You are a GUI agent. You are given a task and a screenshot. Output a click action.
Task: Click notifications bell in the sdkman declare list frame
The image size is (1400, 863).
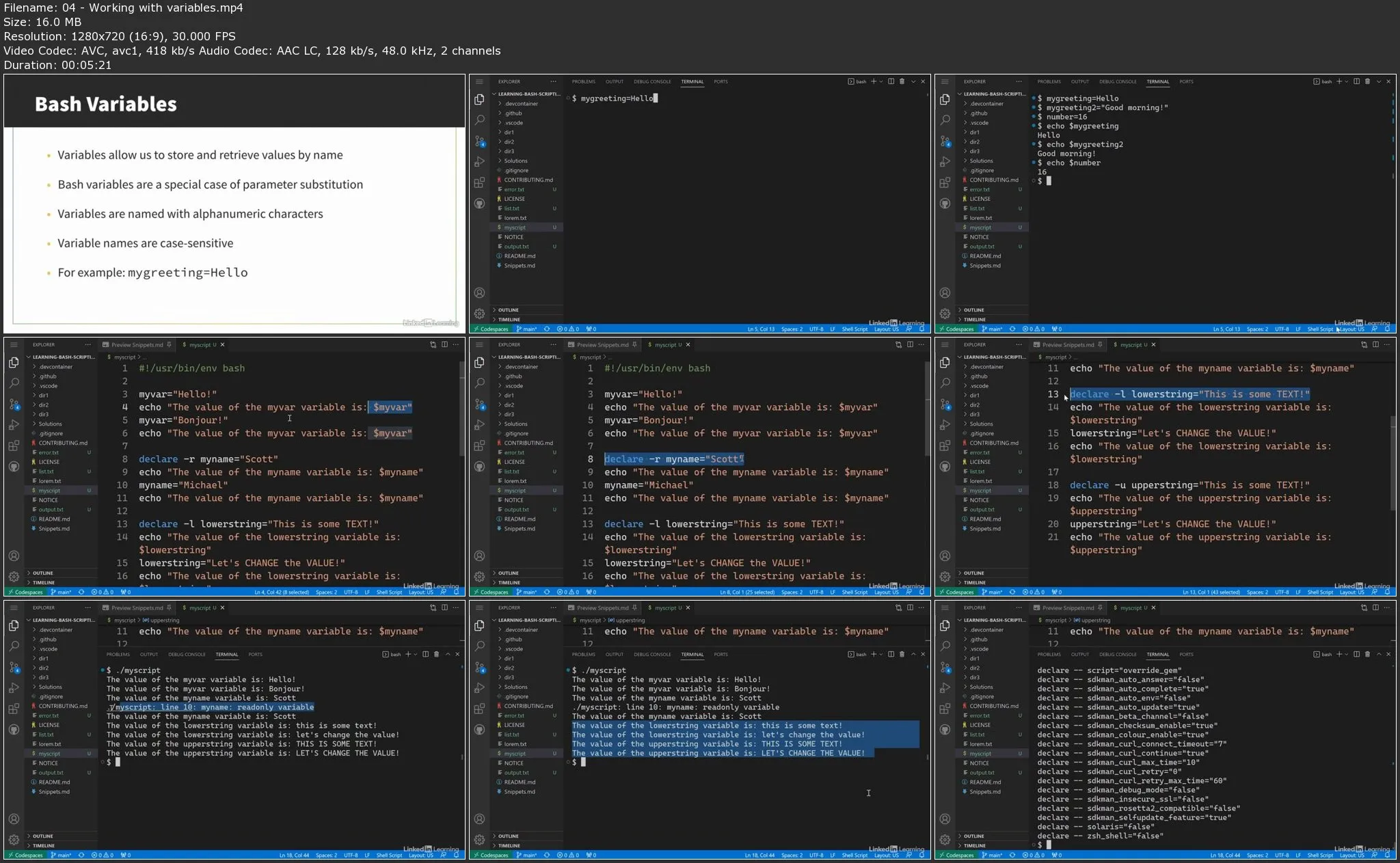click(x=1387, y=855)
